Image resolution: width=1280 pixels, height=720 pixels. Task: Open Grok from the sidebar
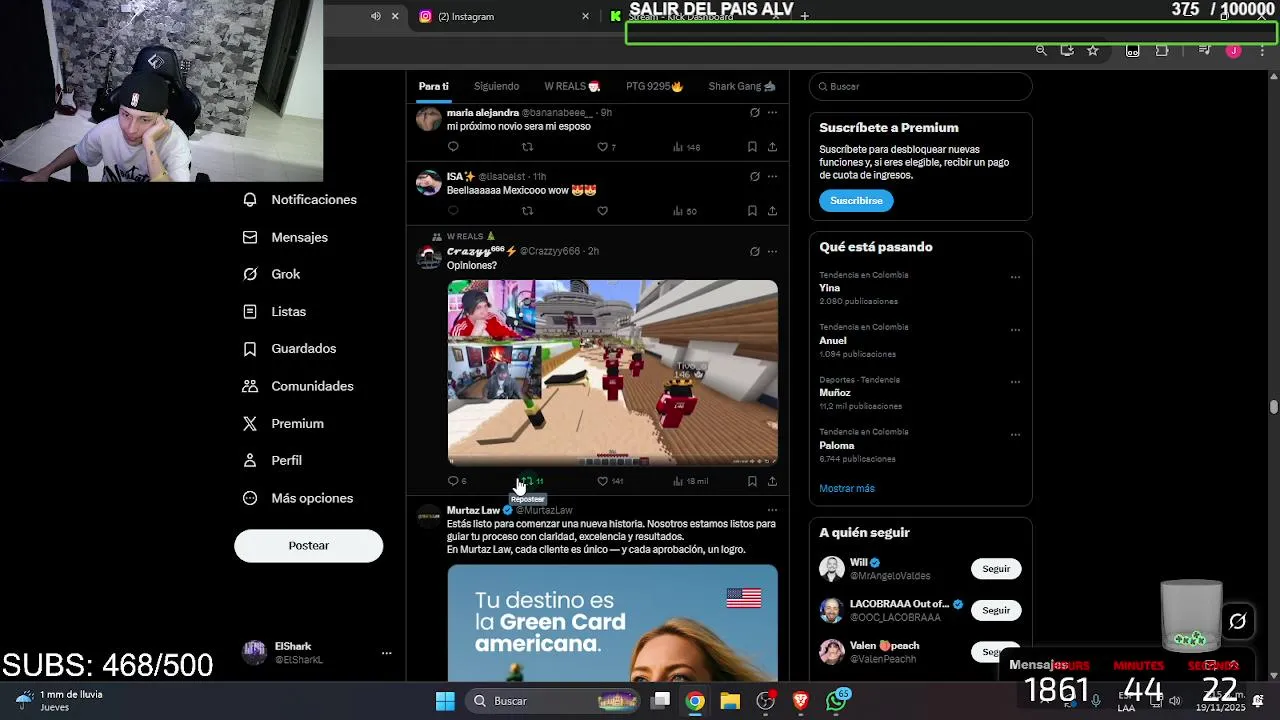(x=272, y=274)
